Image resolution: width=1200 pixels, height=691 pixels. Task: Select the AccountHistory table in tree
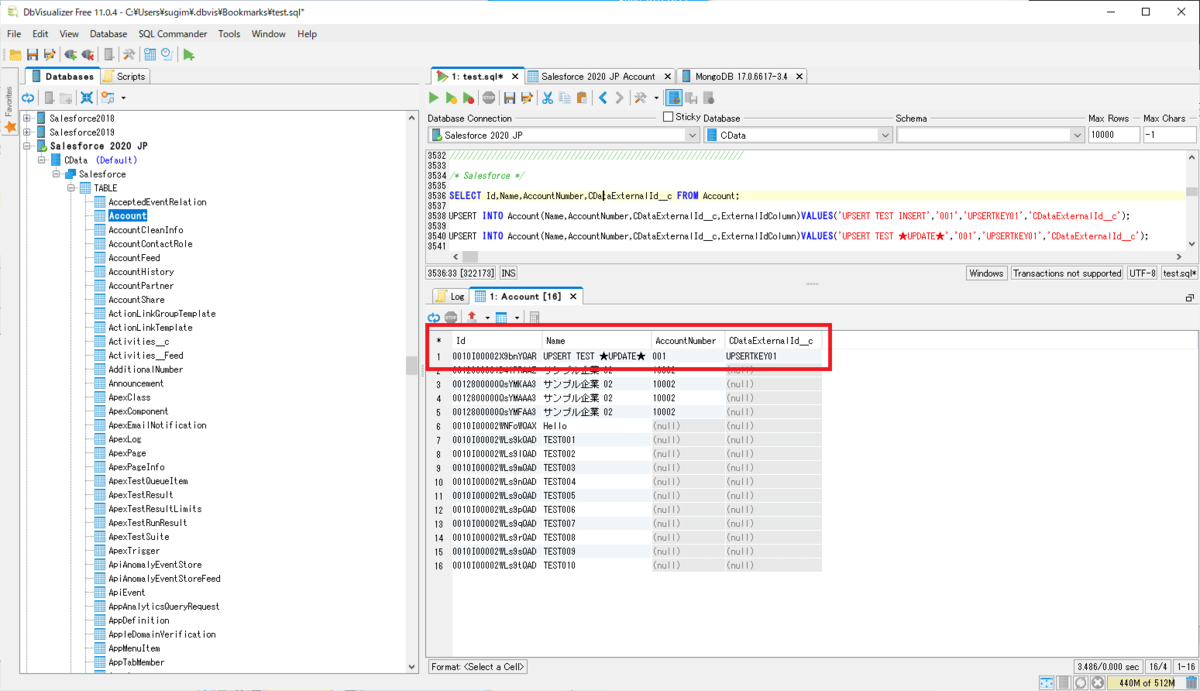141,272
